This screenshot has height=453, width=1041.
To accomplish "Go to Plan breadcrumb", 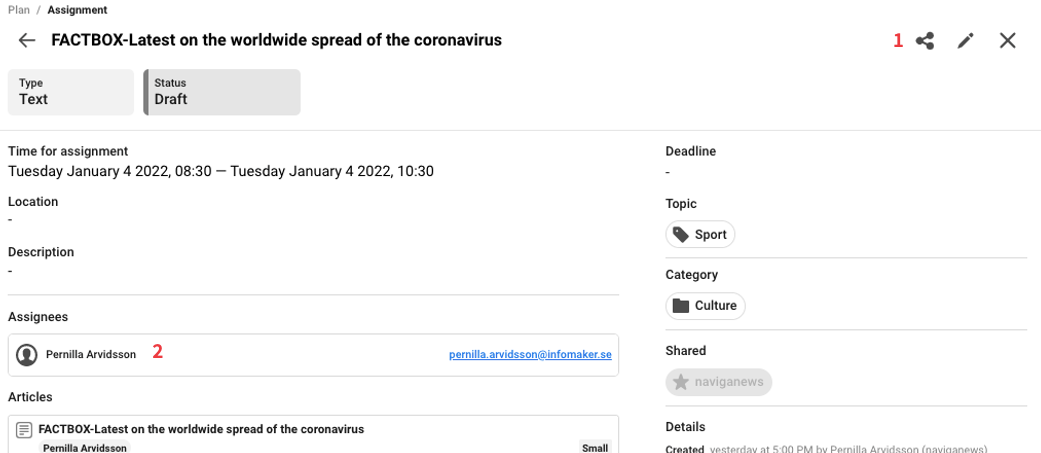I will click(19, 10).
